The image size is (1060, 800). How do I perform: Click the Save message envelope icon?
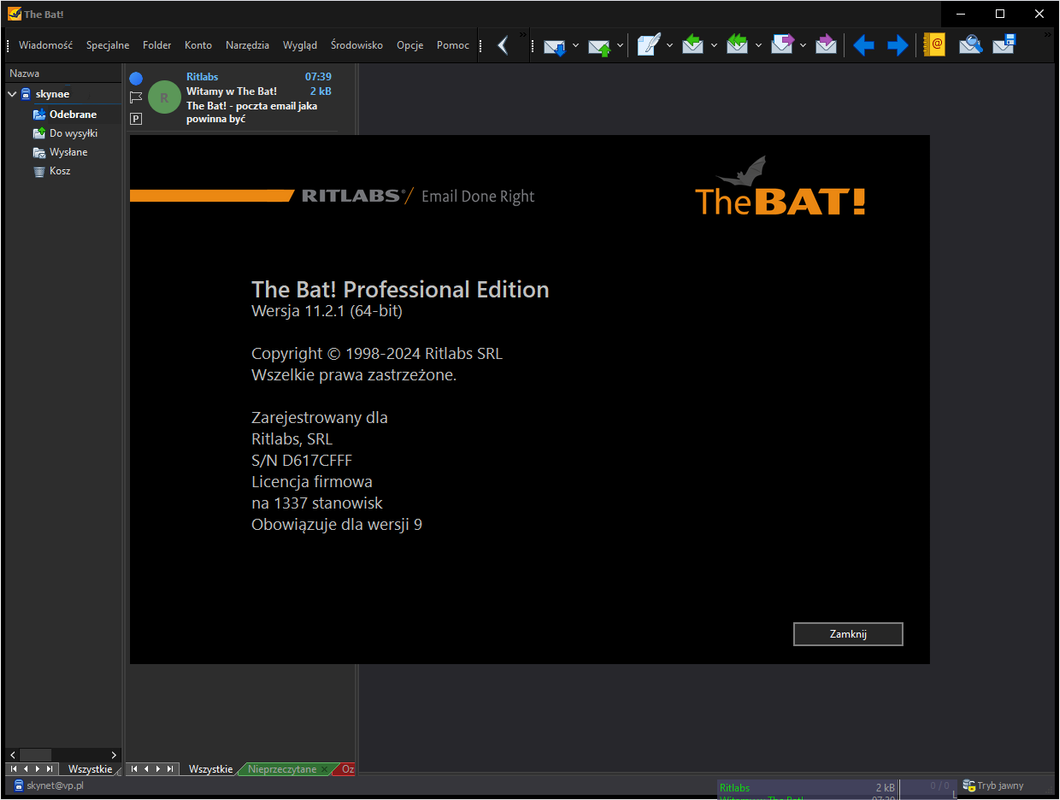[1004, 45]
